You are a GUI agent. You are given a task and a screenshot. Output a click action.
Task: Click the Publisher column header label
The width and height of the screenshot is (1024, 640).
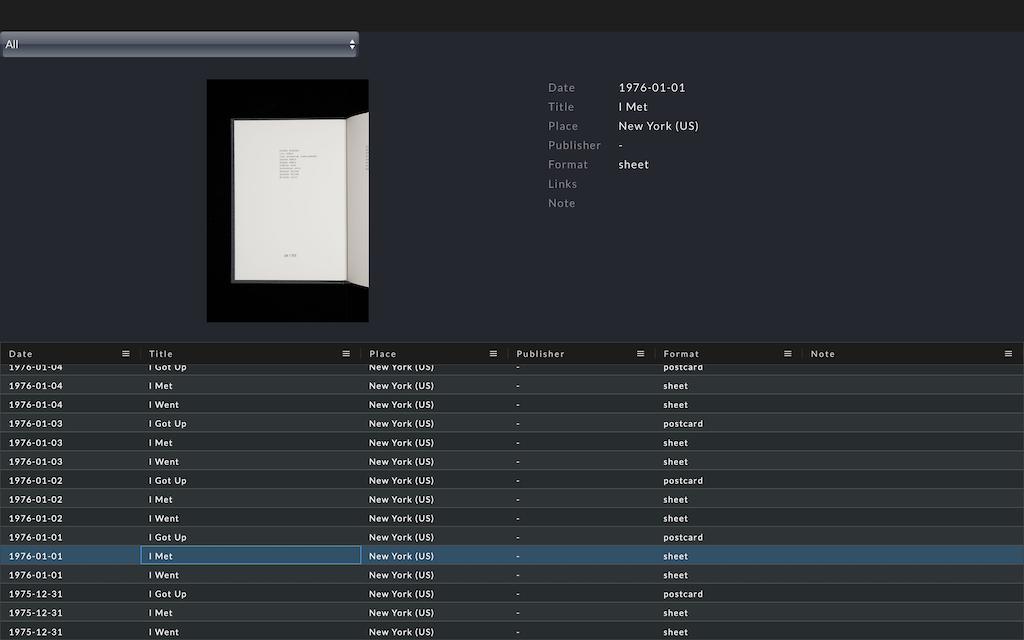click(x=540, y=354)
